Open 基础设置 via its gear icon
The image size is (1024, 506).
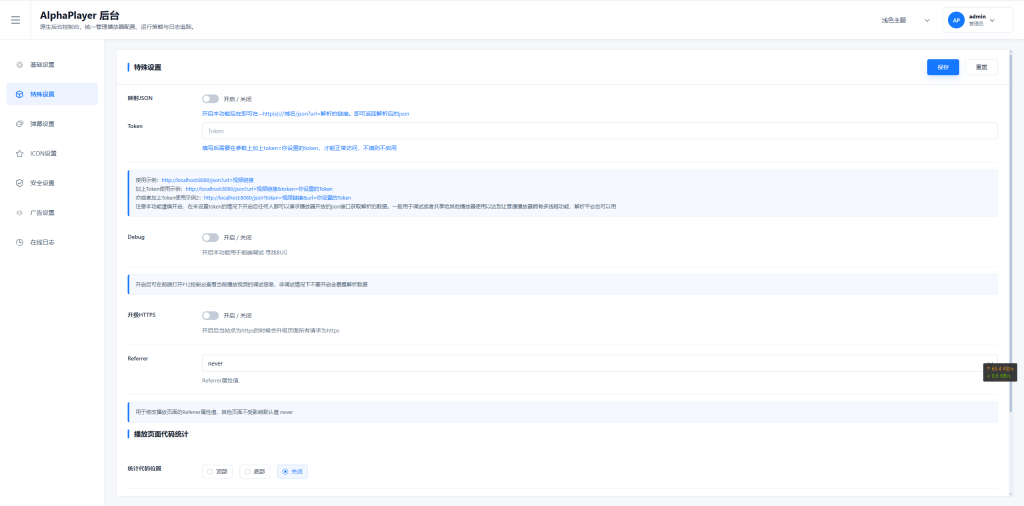pyautogui.click(x=20, y=65)
